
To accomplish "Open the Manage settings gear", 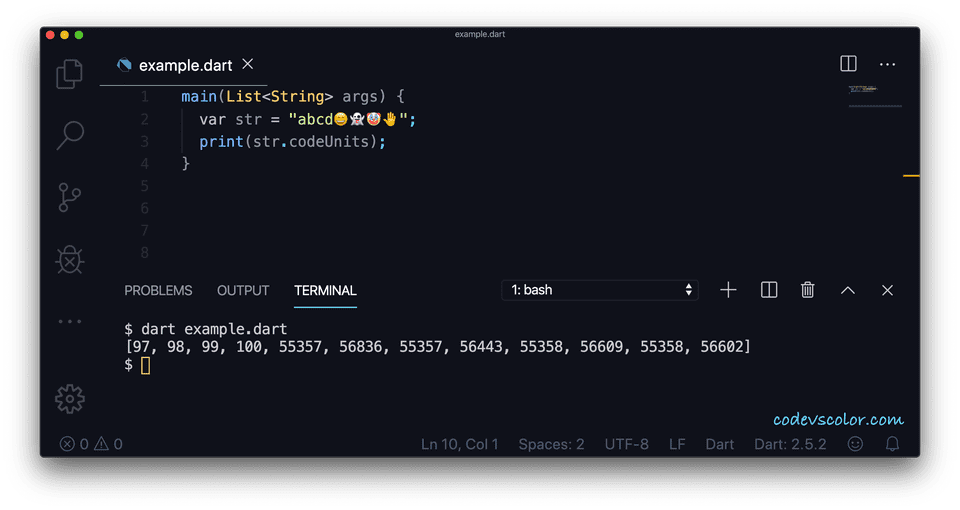I will [69, 399].
